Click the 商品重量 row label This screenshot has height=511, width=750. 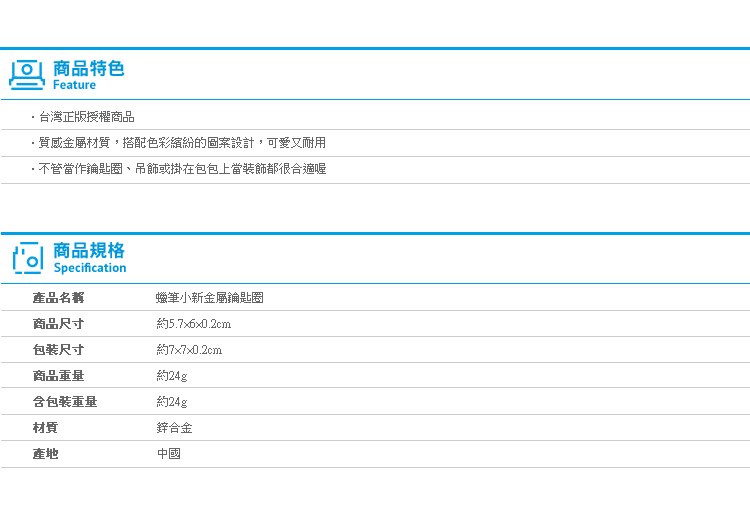58,376
